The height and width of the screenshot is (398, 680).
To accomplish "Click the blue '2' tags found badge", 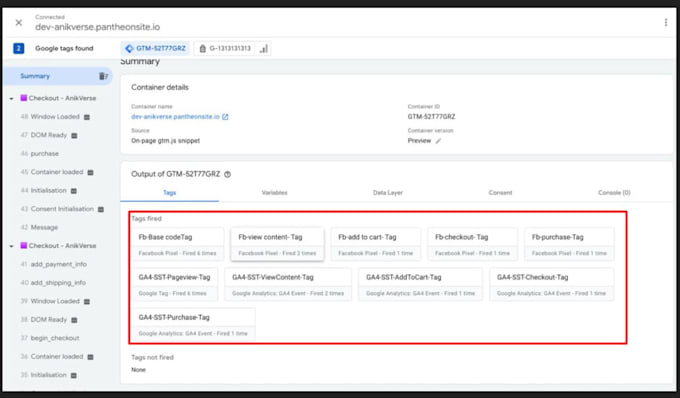I will coord(19,48).
